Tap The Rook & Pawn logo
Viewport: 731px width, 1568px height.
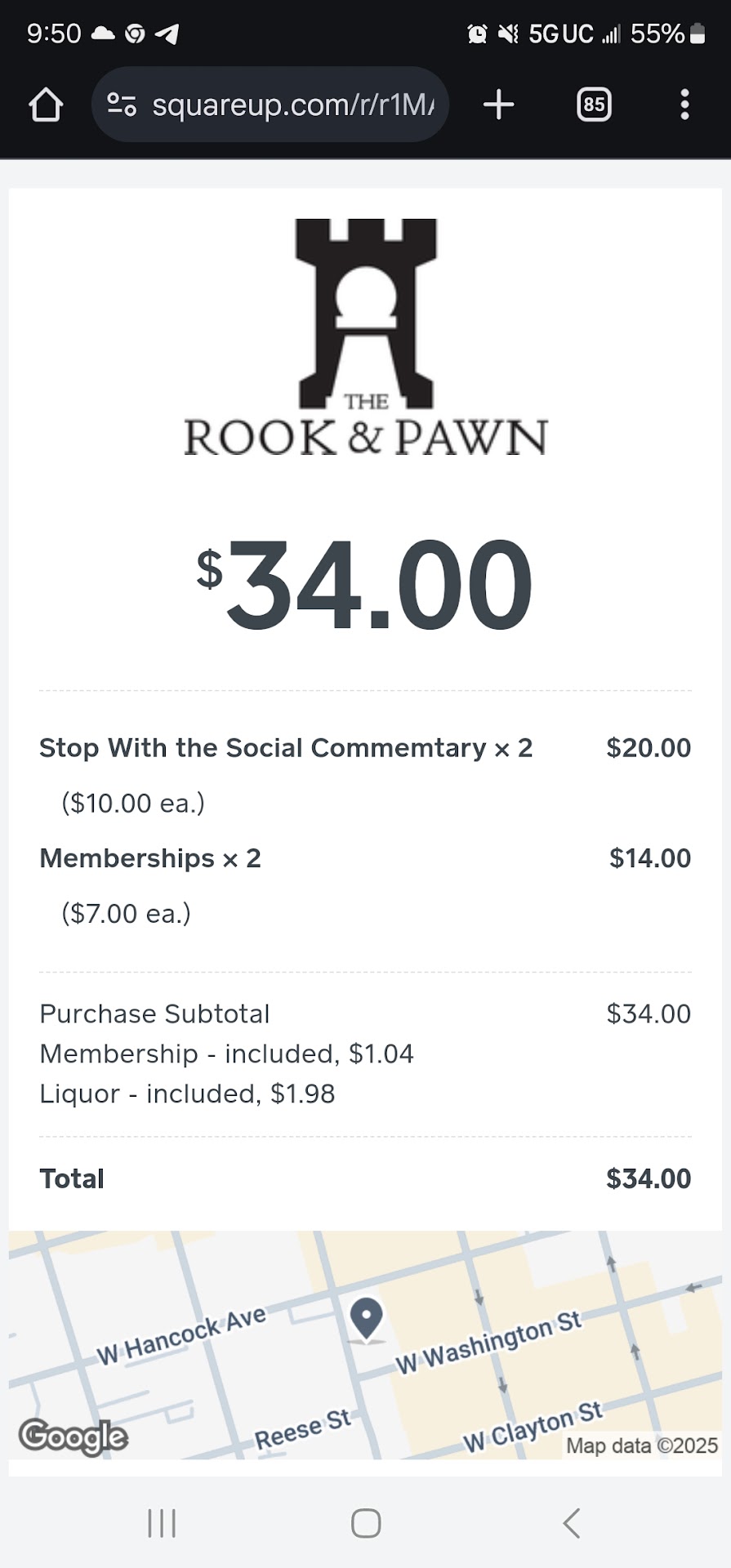click(x=365, y=337)
